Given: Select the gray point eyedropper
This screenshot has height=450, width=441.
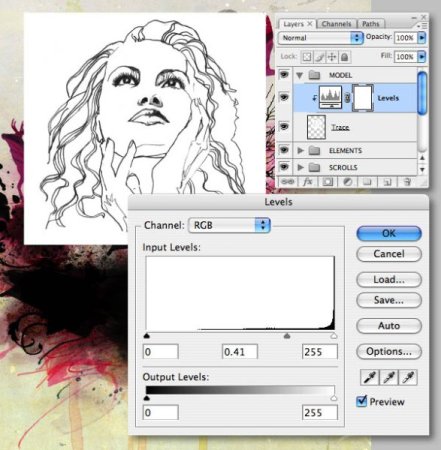Looking at the screenshot, I should [x=389, y=377].
